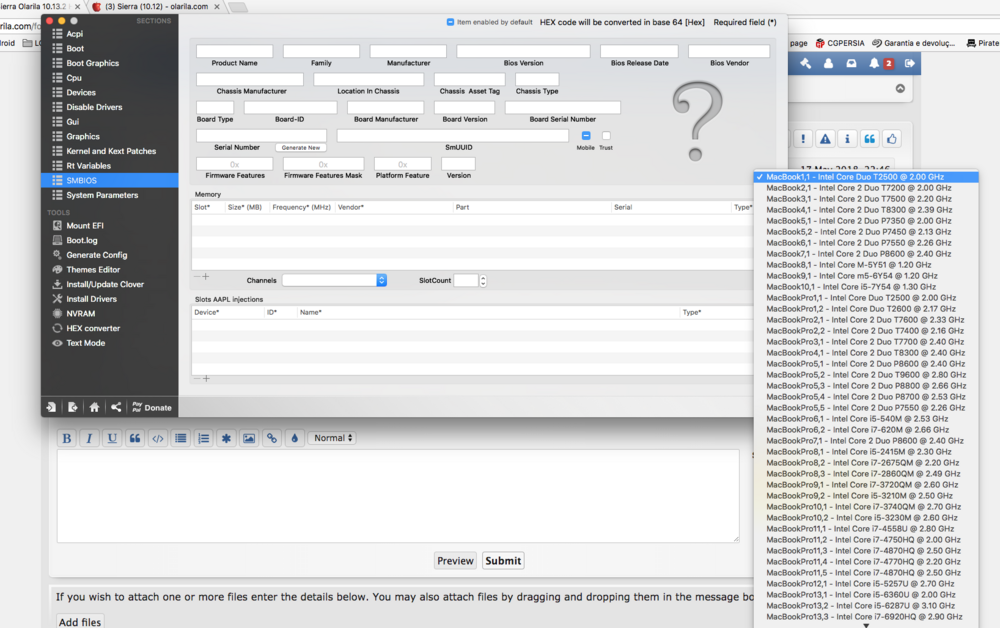The width and height of the screenshot is (1000, 628).
Task: Click the share icon in bottom toolbar
Action: pos(116,407)
